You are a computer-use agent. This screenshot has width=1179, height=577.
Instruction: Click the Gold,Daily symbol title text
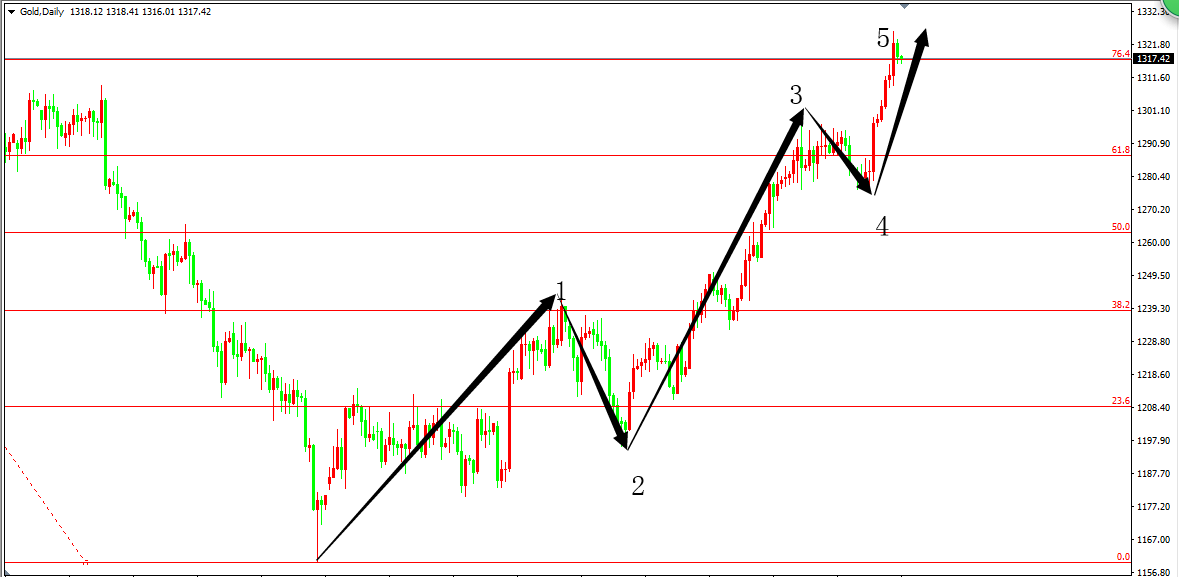pyautogui.click(x=43, y=12)
